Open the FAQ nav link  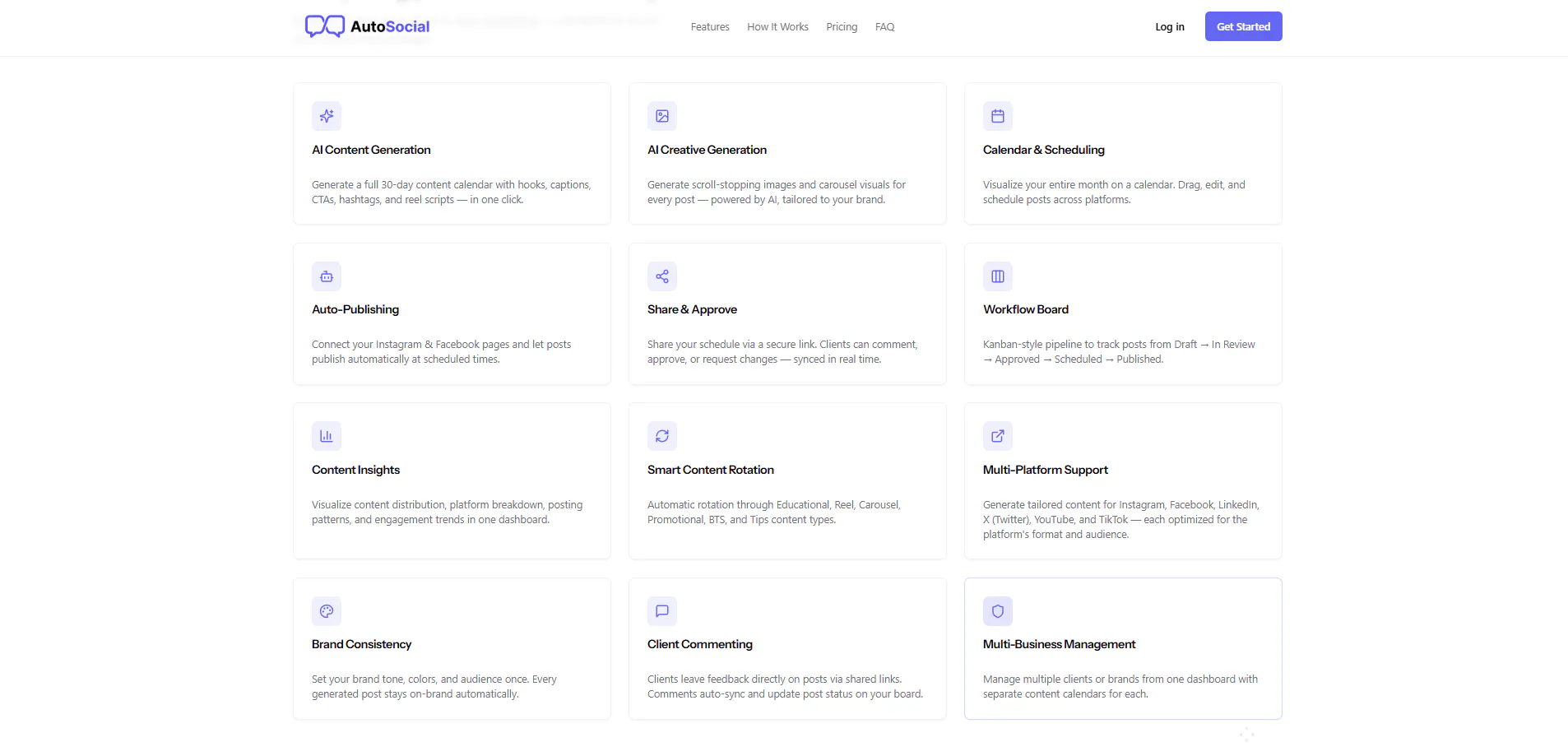[x=884, y=27]
